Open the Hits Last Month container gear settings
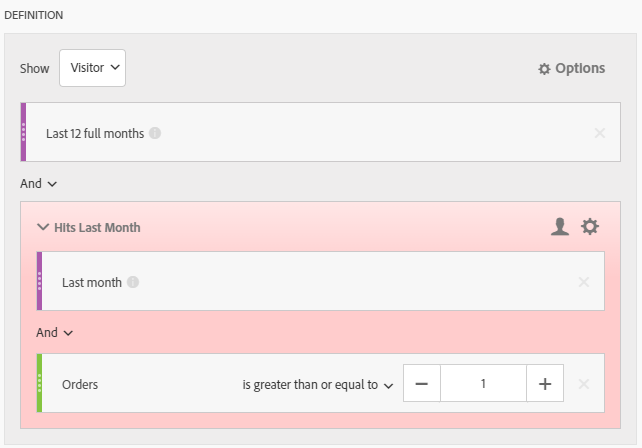 (x=590, y=227)
